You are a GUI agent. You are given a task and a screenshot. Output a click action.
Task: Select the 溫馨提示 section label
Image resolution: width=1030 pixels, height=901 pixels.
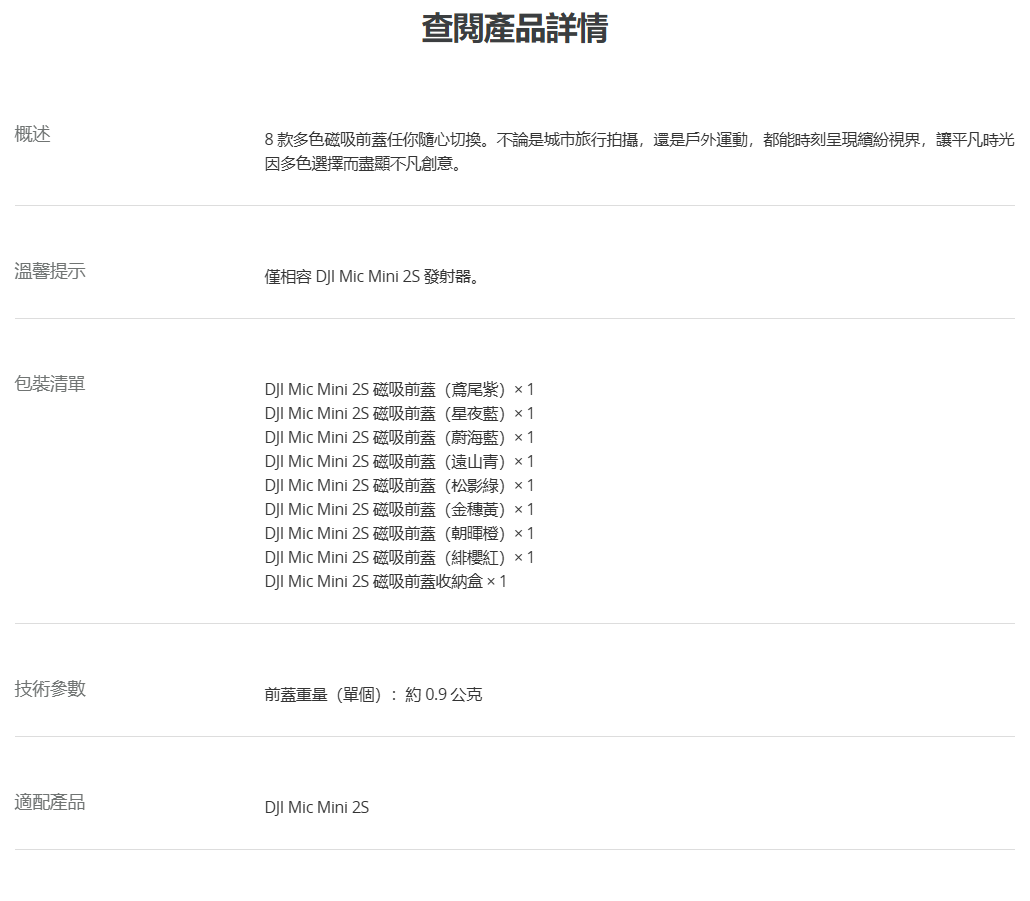50,271
